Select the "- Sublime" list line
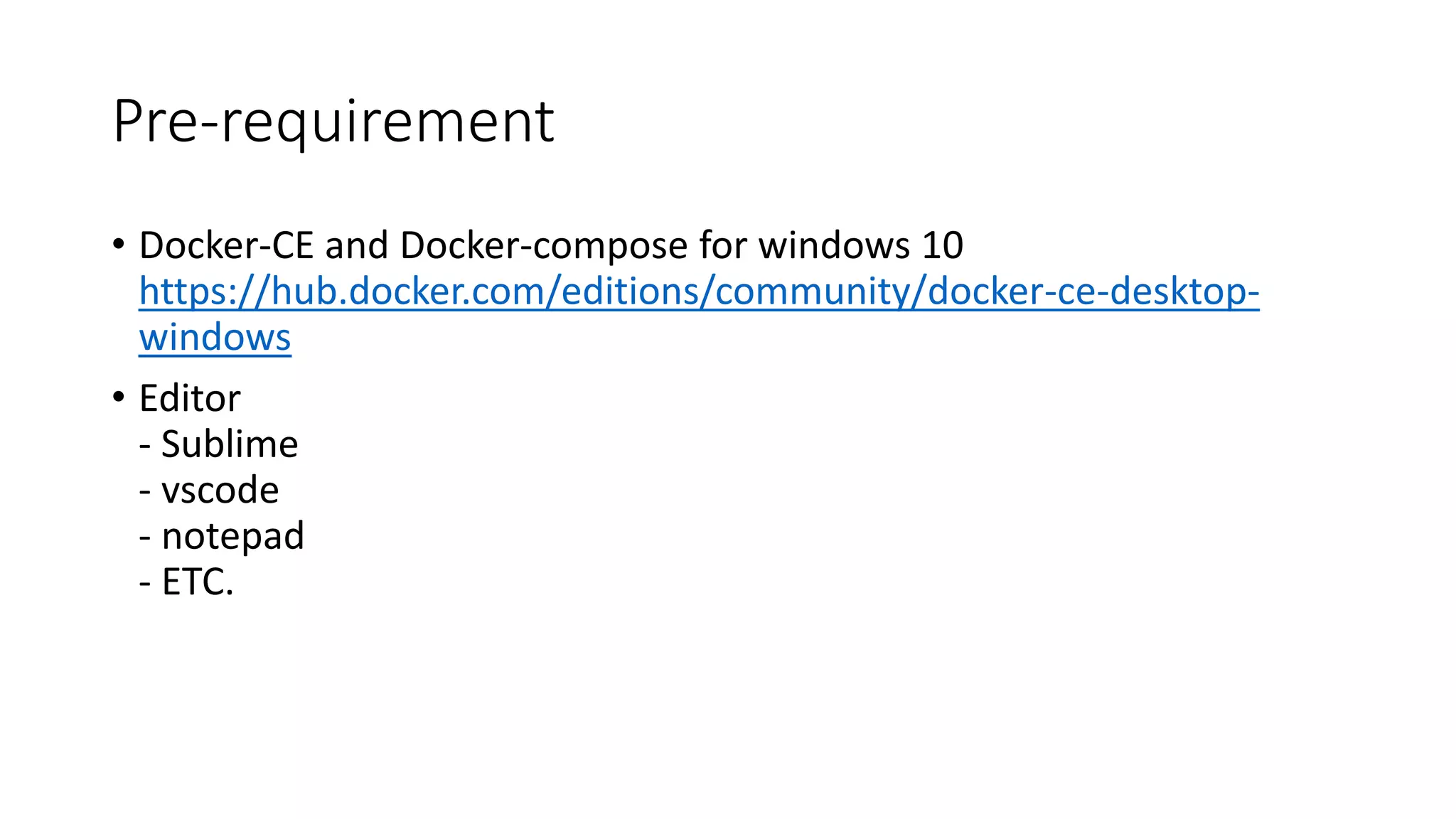Image resolution: width=1456 pixels, height=819 pixels. 218,444
